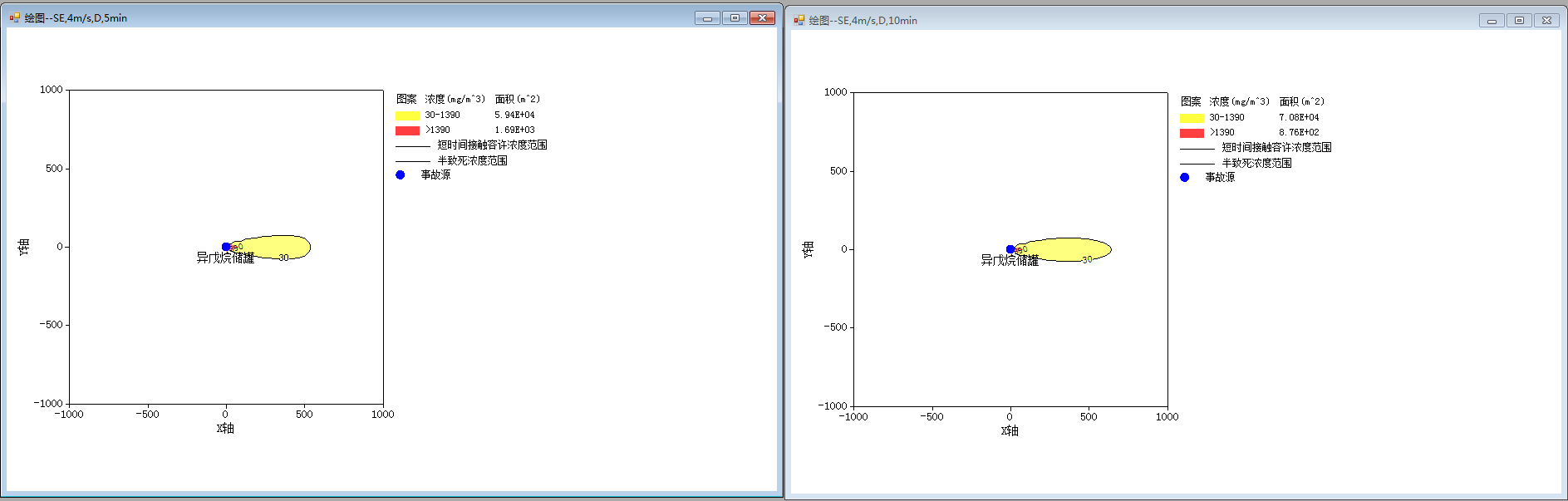Click the app icon in the 5min window title bar
The image size is (1568, 501).
(14, 17)
